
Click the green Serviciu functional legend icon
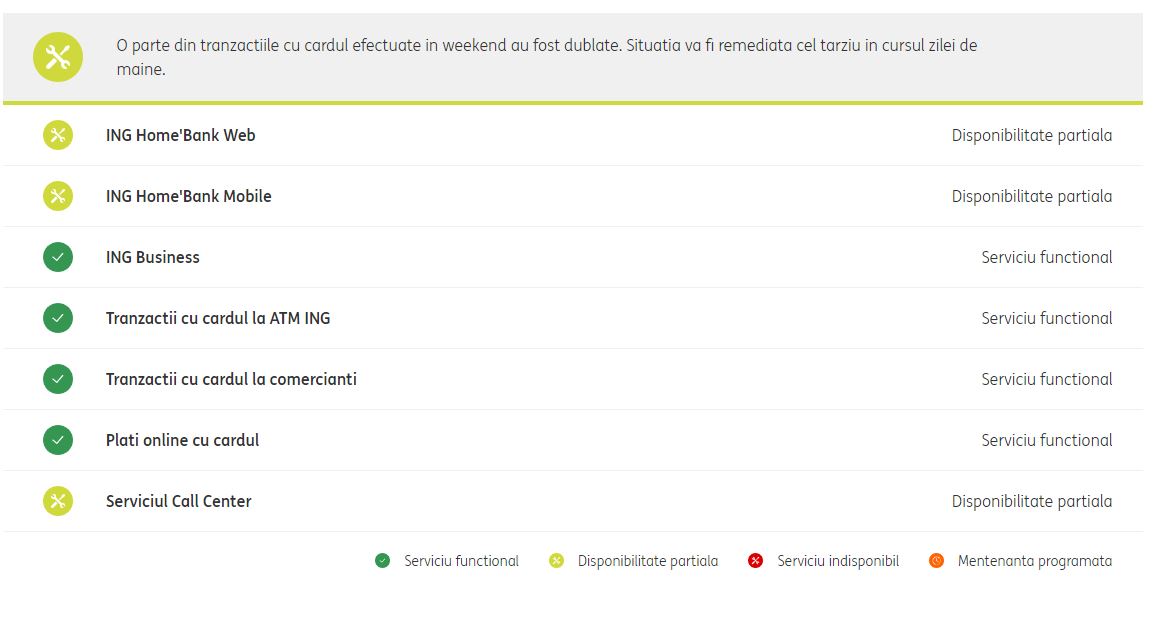click(x=382, y=561)
